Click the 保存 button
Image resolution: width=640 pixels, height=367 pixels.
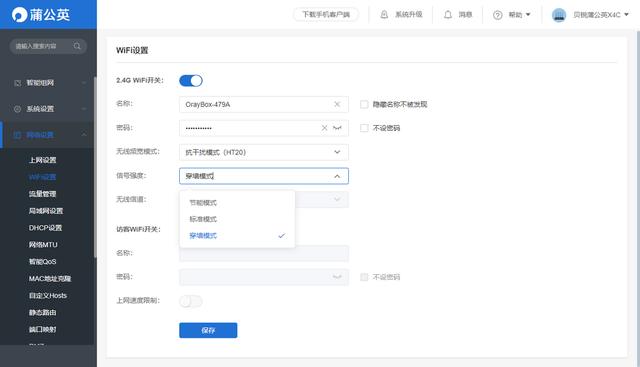[208, 330]
